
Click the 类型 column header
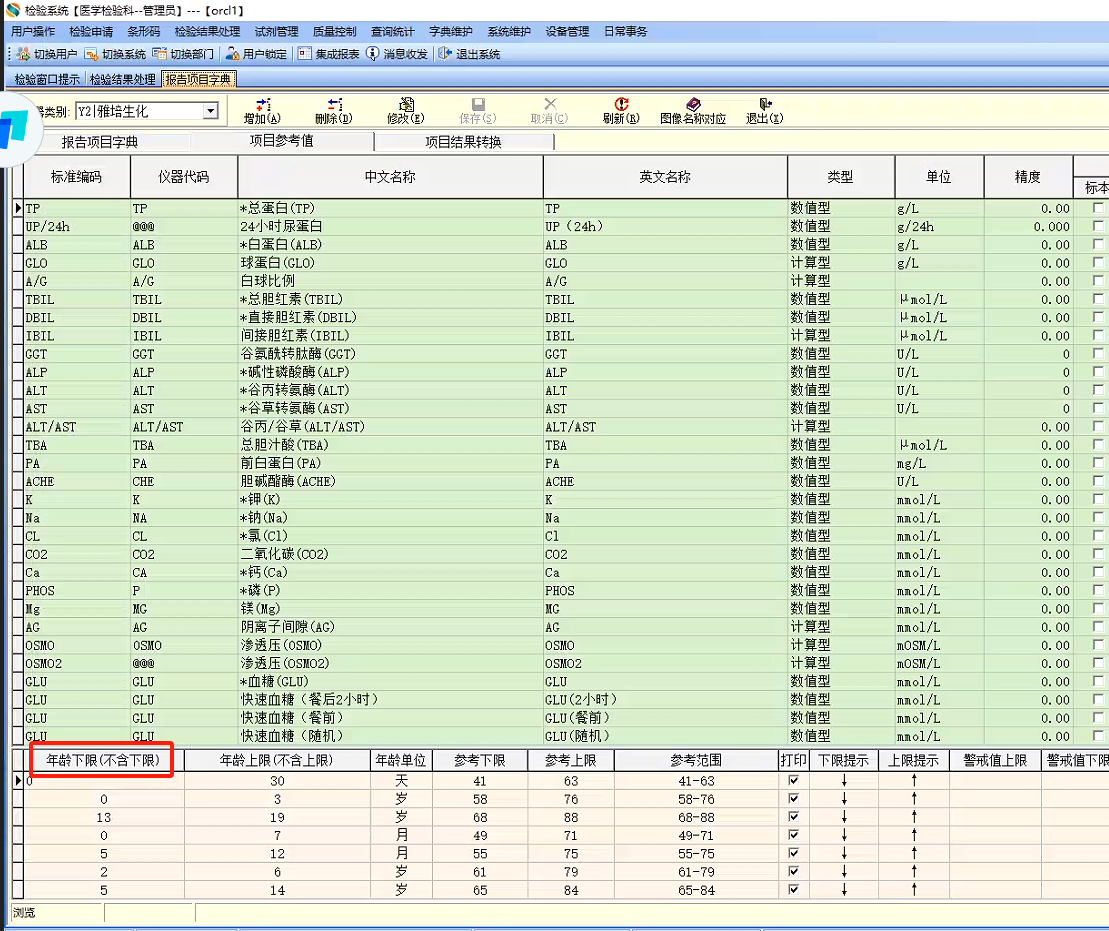click(x=840, y=177)
